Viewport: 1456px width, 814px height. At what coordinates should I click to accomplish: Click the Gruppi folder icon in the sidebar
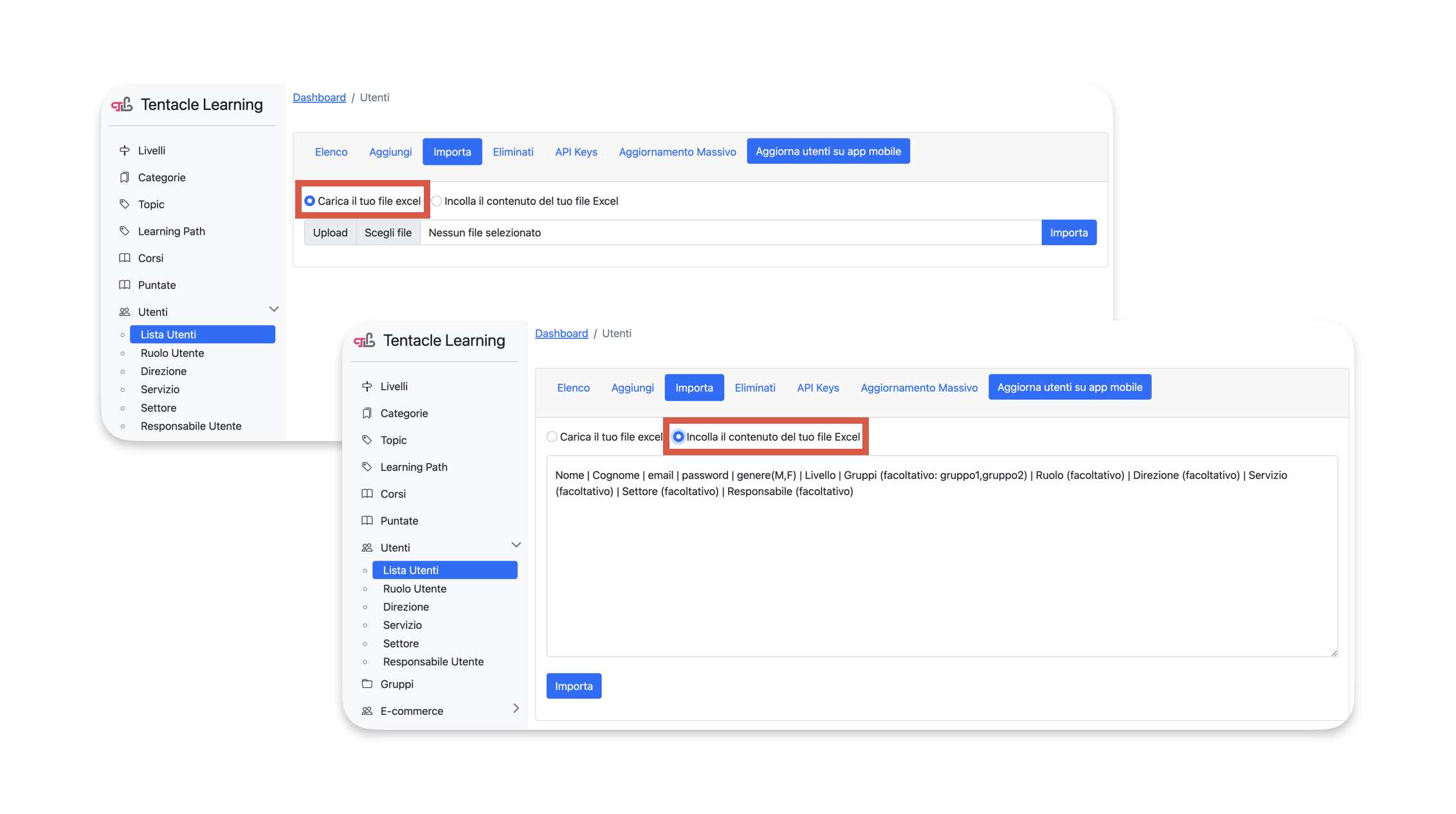point(367,683)
